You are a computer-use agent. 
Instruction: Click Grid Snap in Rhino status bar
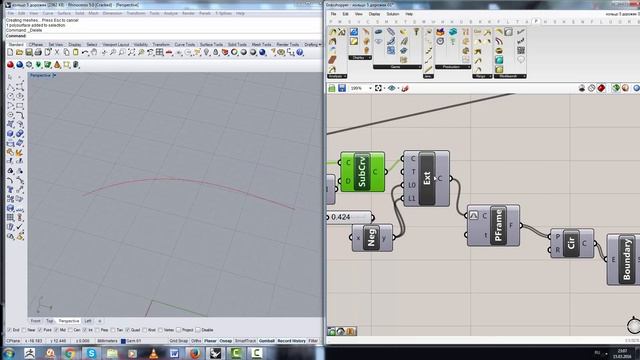pyautogui.click(x=178, y=341)
